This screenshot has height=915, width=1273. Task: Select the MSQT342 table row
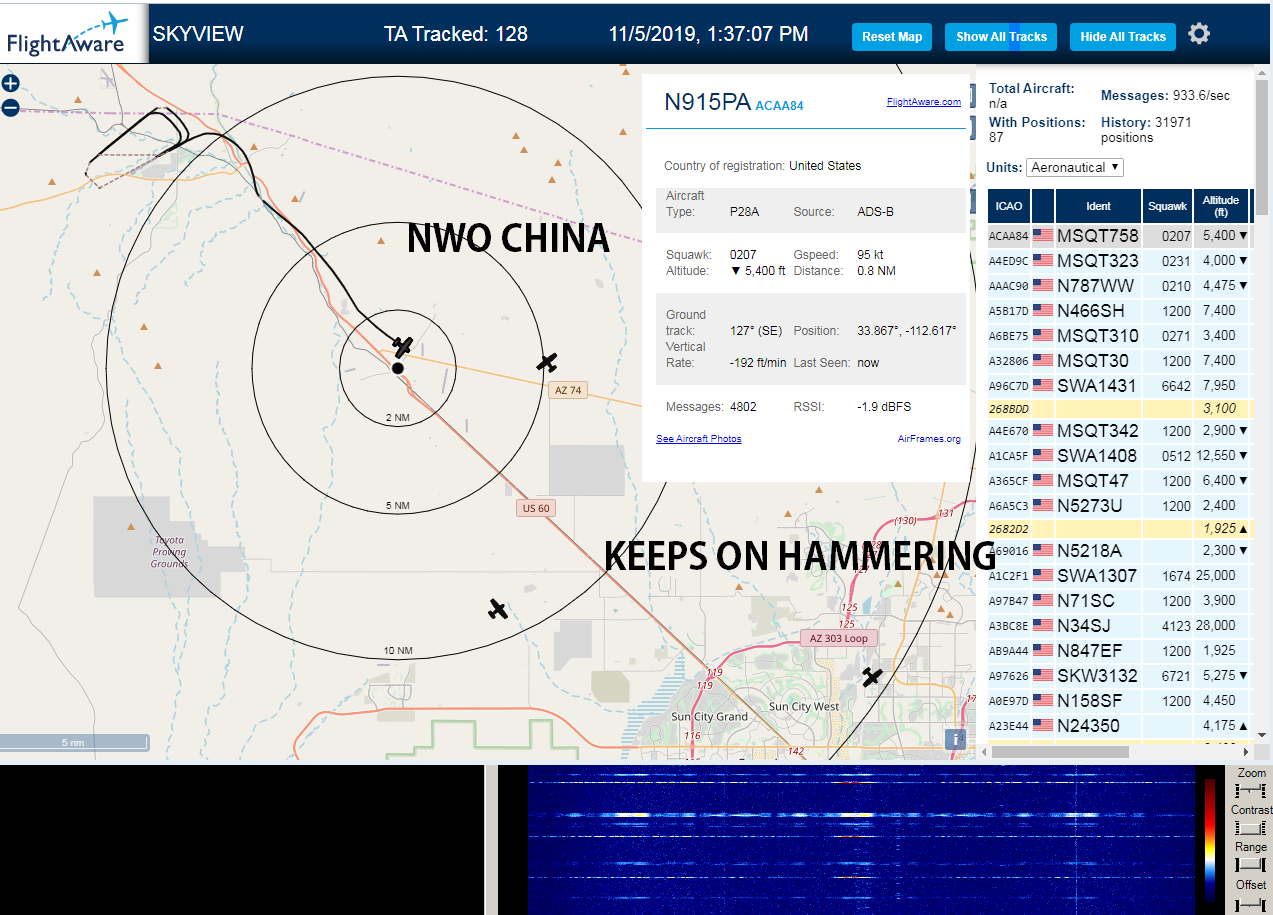point(1119,431)
